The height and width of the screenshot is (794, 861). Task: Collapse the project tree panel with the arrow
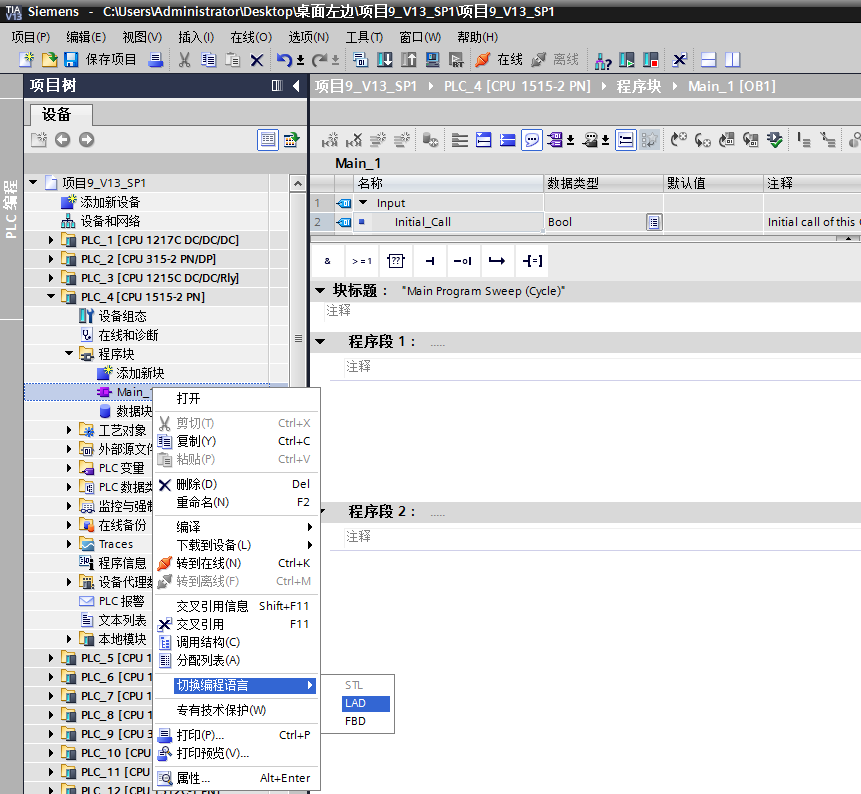point(296,86)
